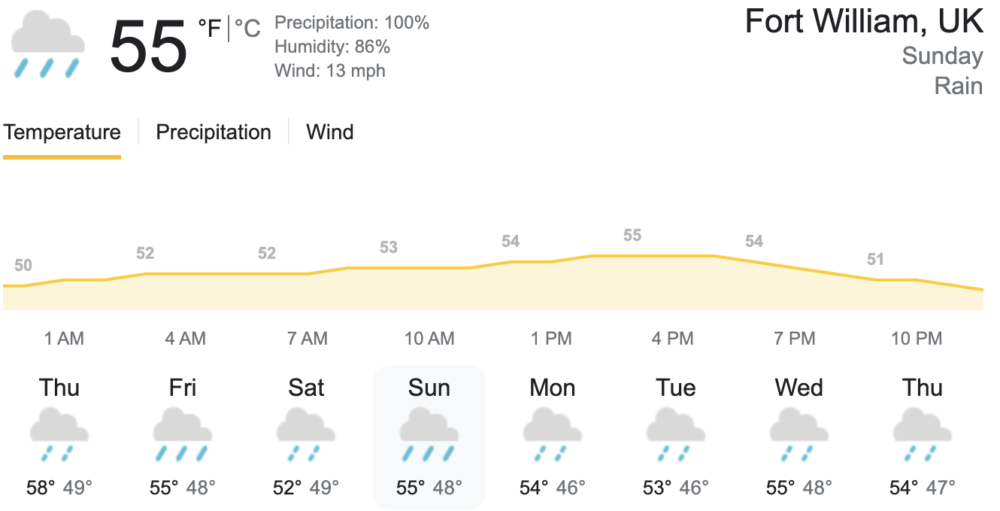Click Tuesday's rain cloud icon
The height and width of the screenshot is (511, 1000).
675,437
